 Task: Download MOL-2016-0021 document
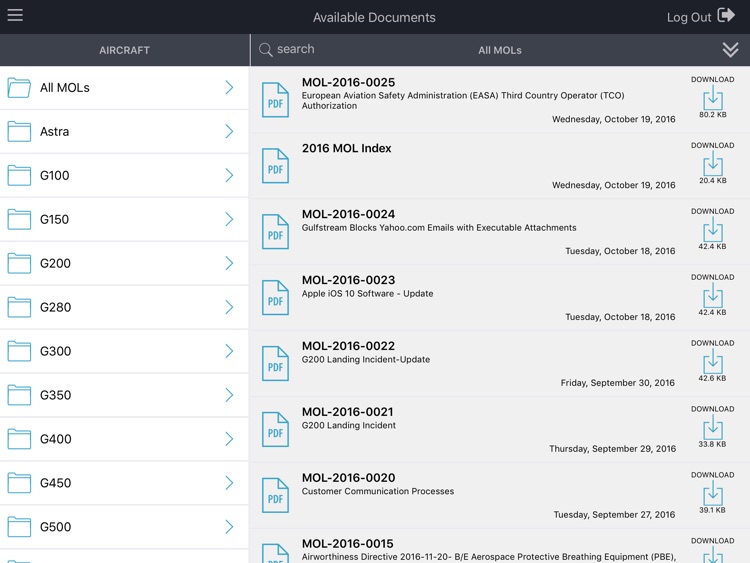[x=713, y=427]
